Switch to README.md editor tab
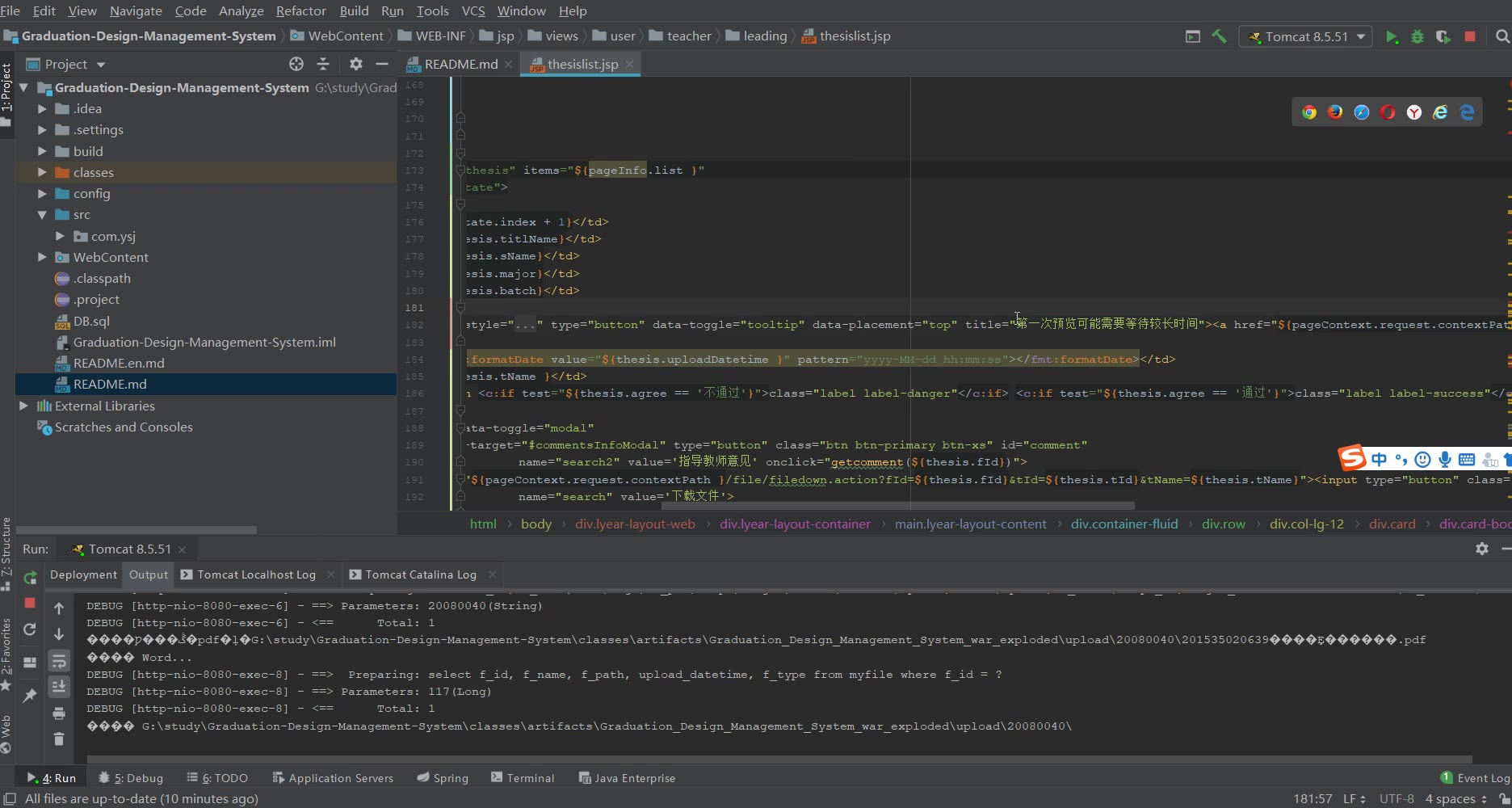Screen dimensions: 1512x808 [460, 64]
